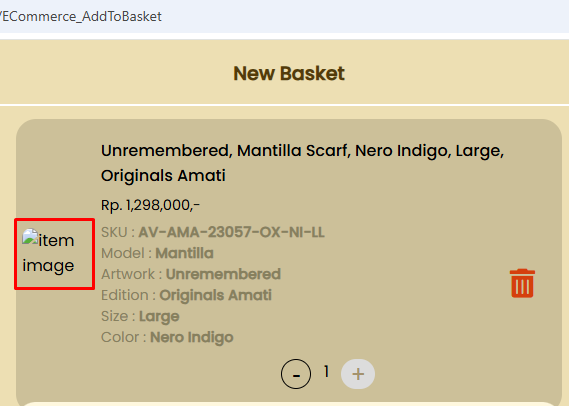Screen dimensions: 569x406
Task: Click the Size value Large
Action: click(x=159, y=316)
